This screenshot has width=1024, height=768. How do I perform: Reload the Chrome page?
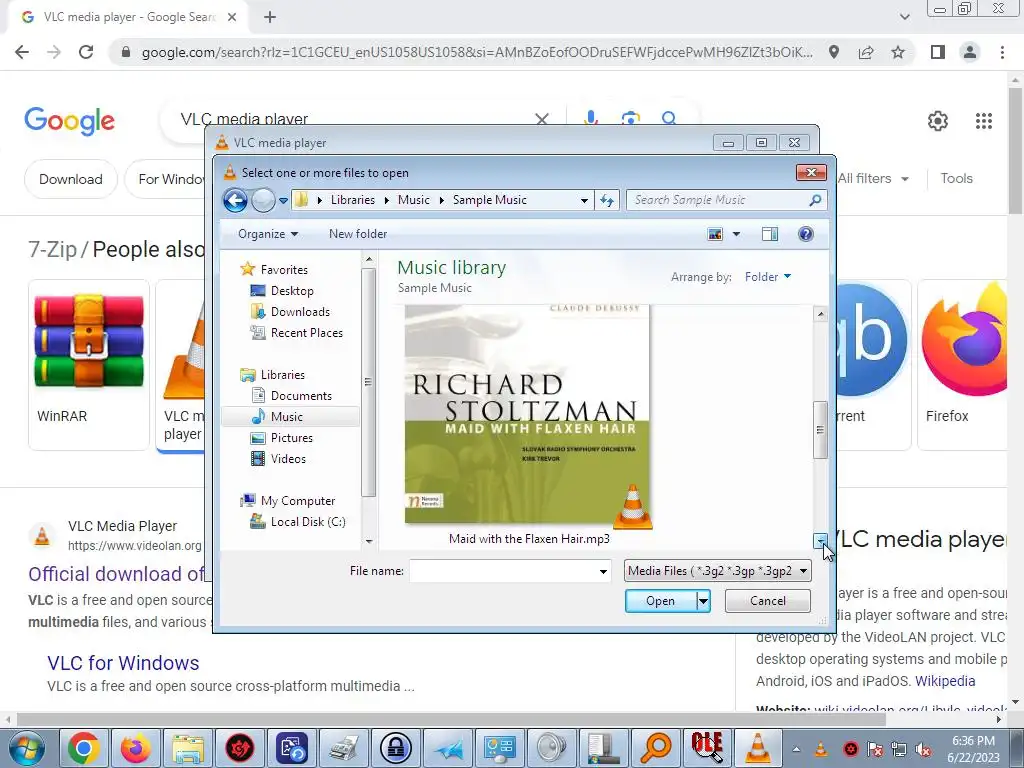(86, 52)
